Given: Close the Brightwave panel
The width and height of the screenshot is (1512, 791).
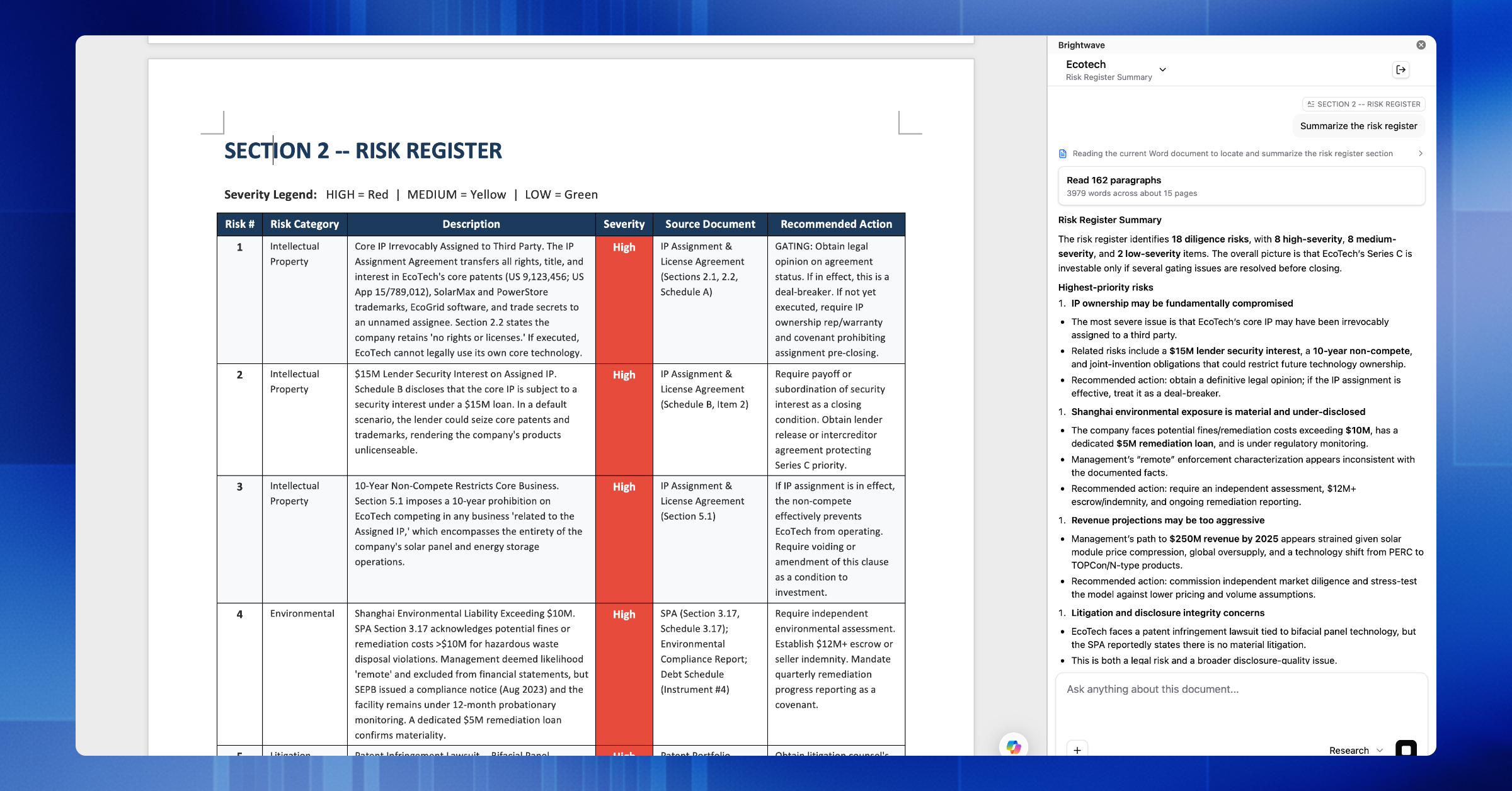Looking at the screenshot, I should pos(1421,45).
